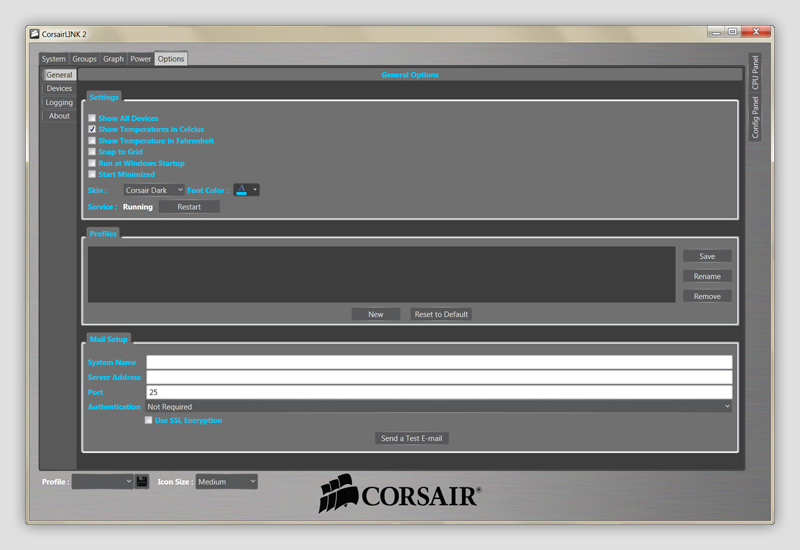Enable Use SSL Encryption checkbox

(148, 420)
